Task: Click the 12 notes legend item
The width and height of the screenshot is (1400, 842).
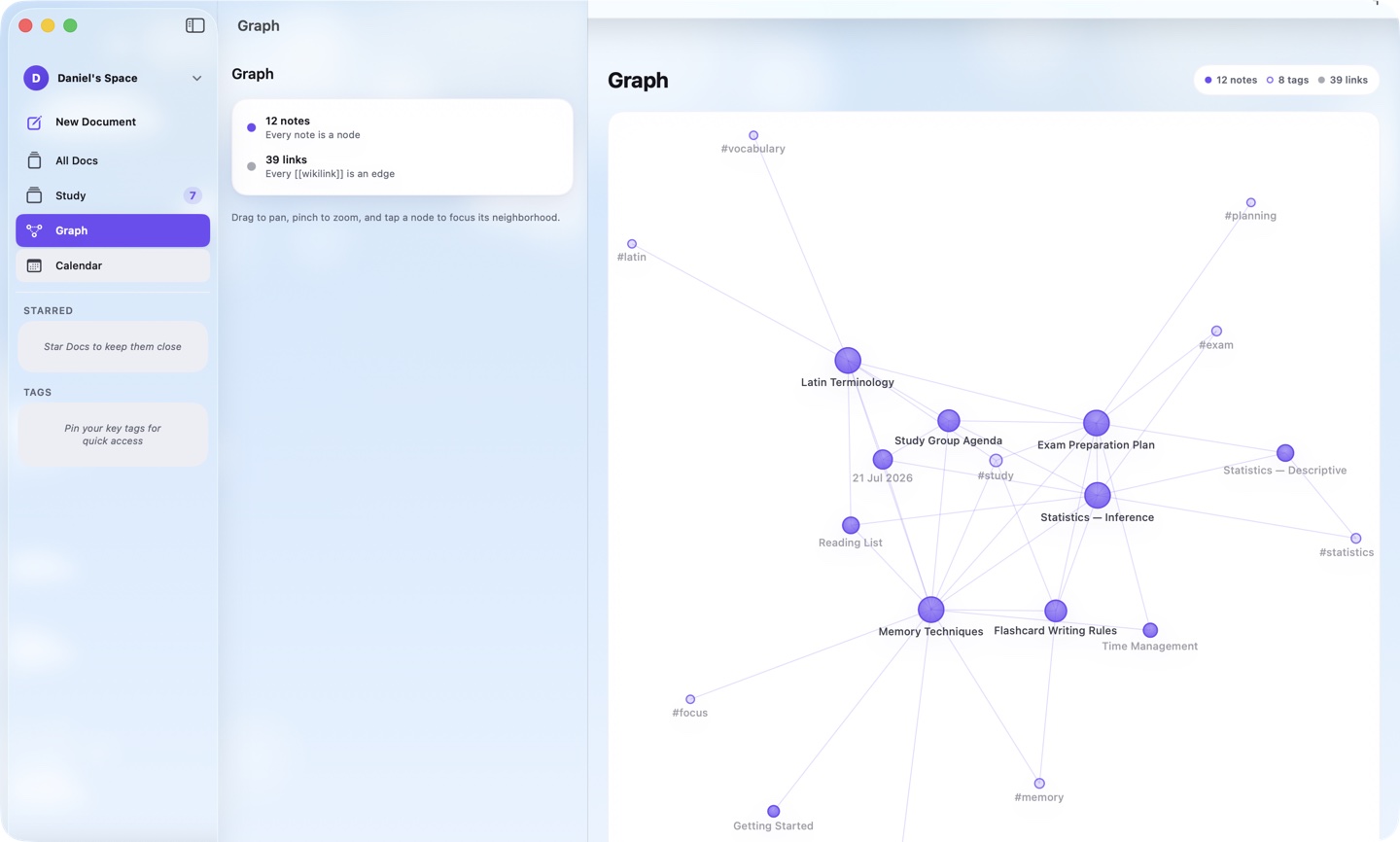Action: pos(1231,80)
